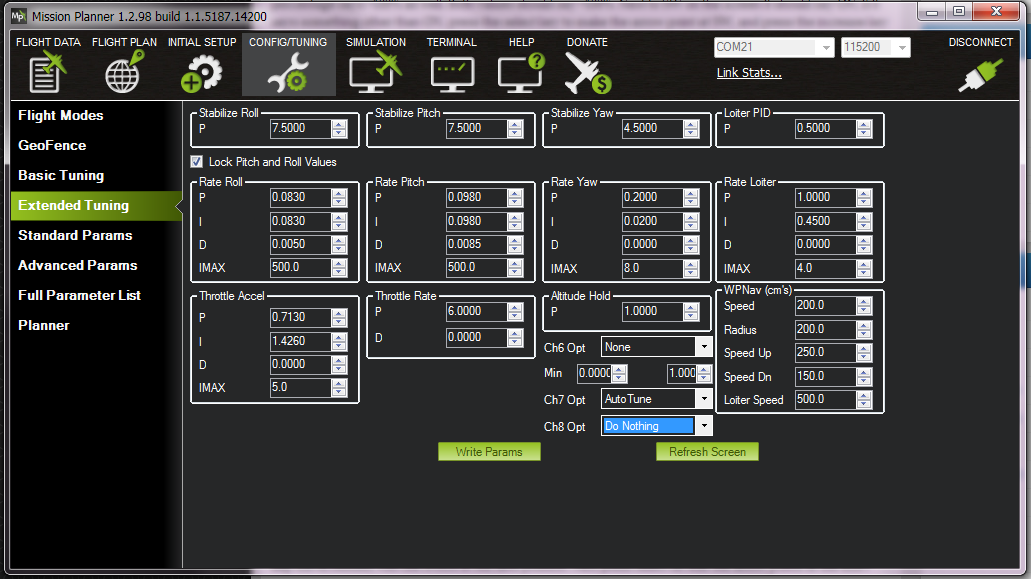Image resolution: width=1031 pixels, height=579 pixels.
Task: Focus the WPNav Speed Up value field
Action: pos(825,352)
